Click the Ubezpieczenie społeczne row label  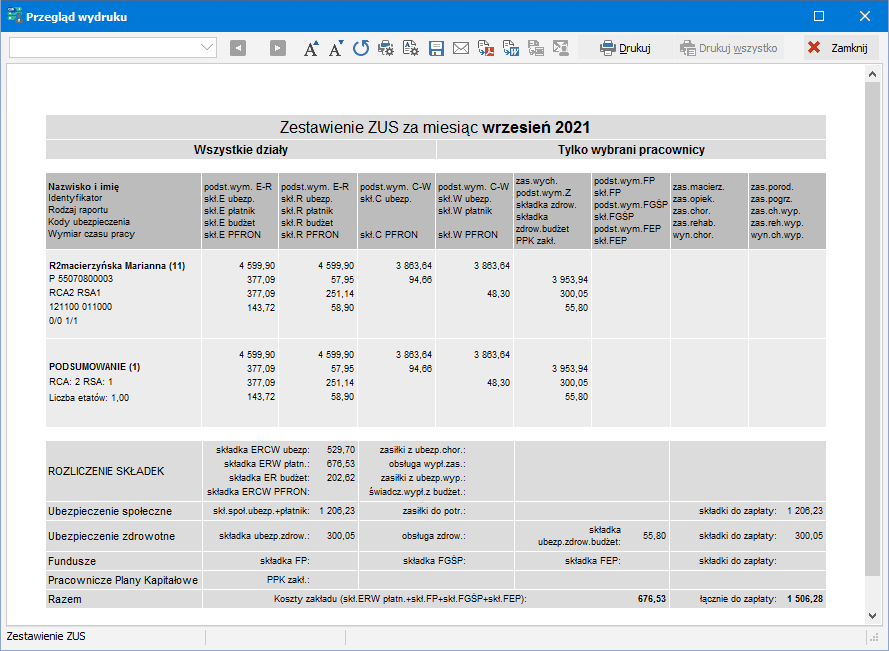(x=110, y=511)
